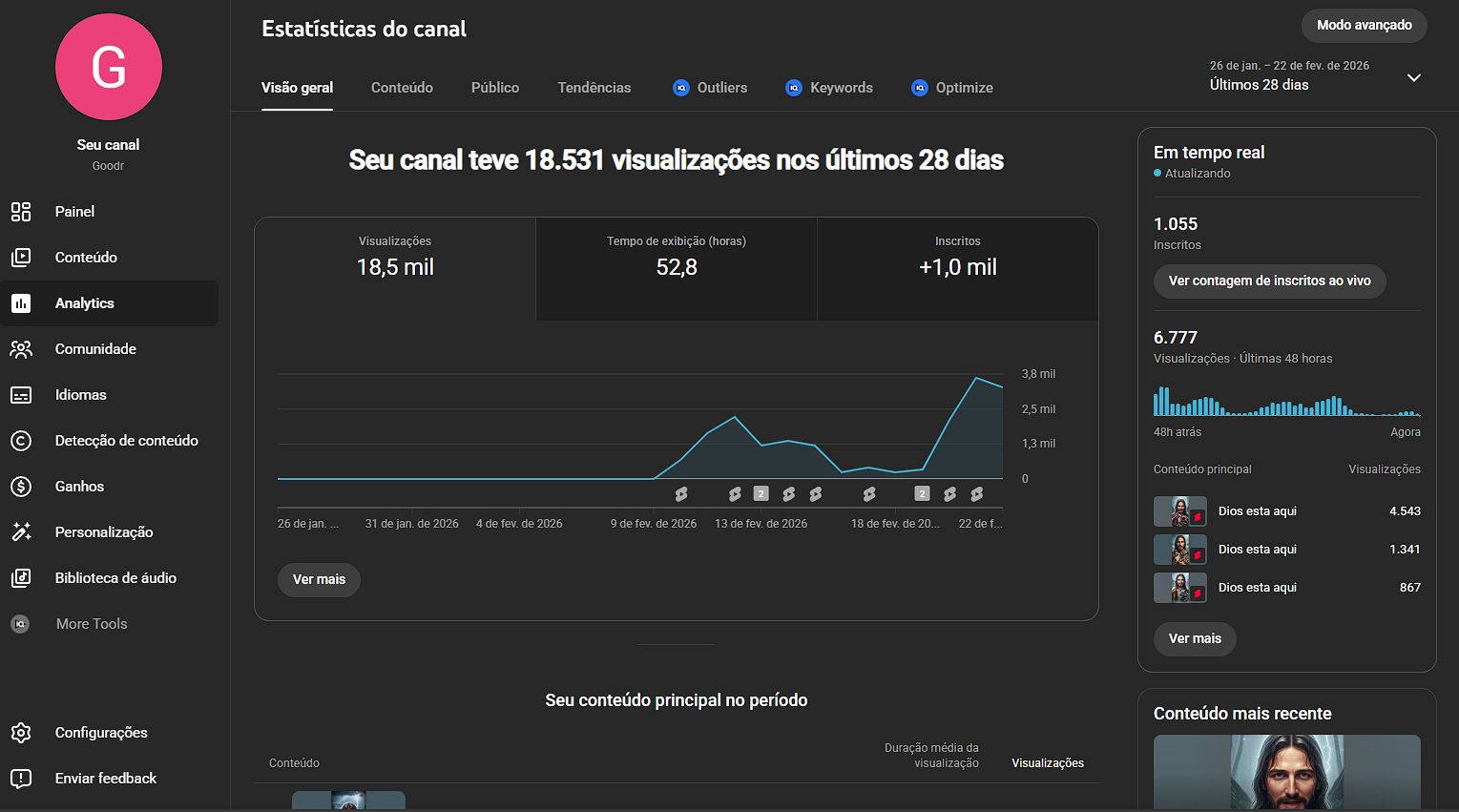Click the 6.777 realtime views count
The image size is (1459, 812).
tap(1176, 338)
